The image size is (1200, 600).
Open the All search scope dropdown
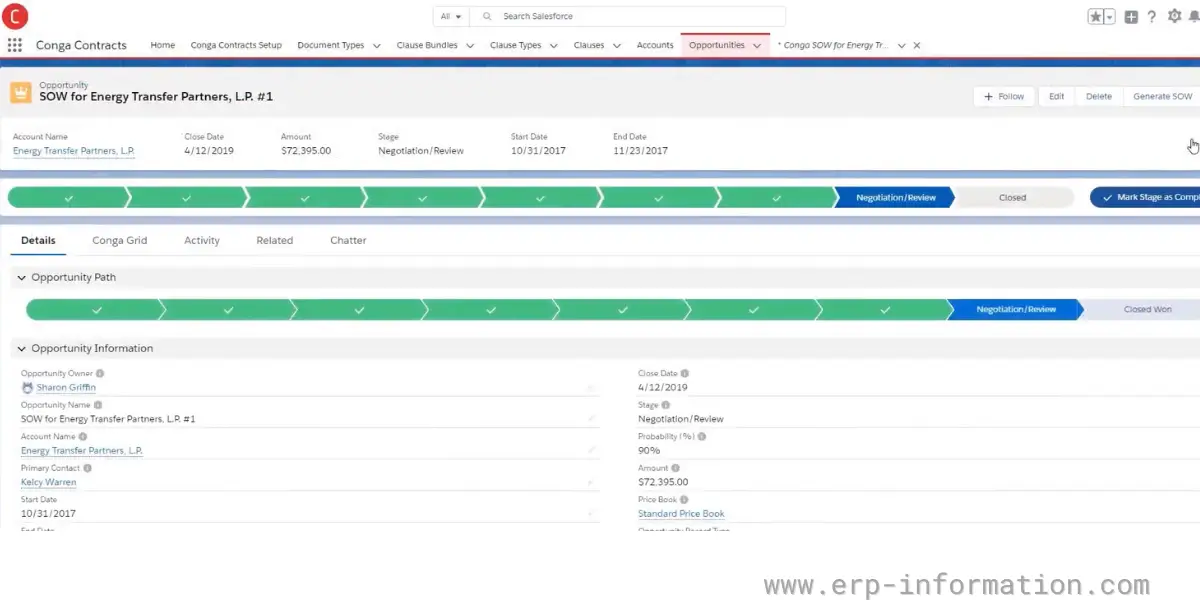point(452,17)
